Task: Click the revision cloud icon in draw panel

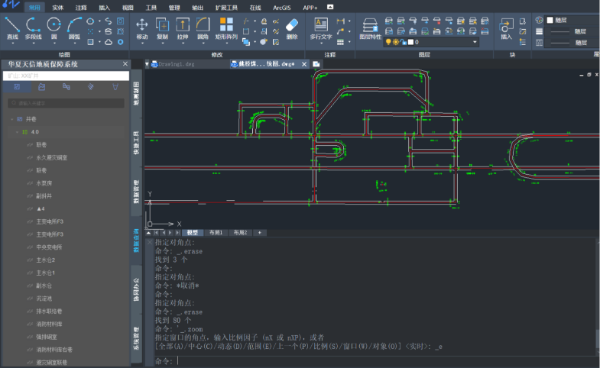Action: point(109,42)
